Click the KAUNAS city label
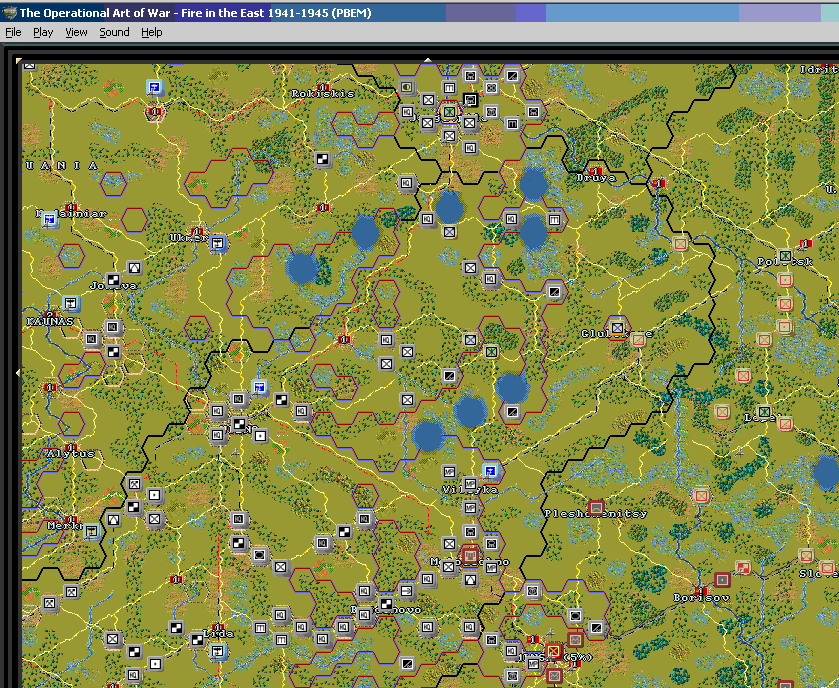 [50, 322]
